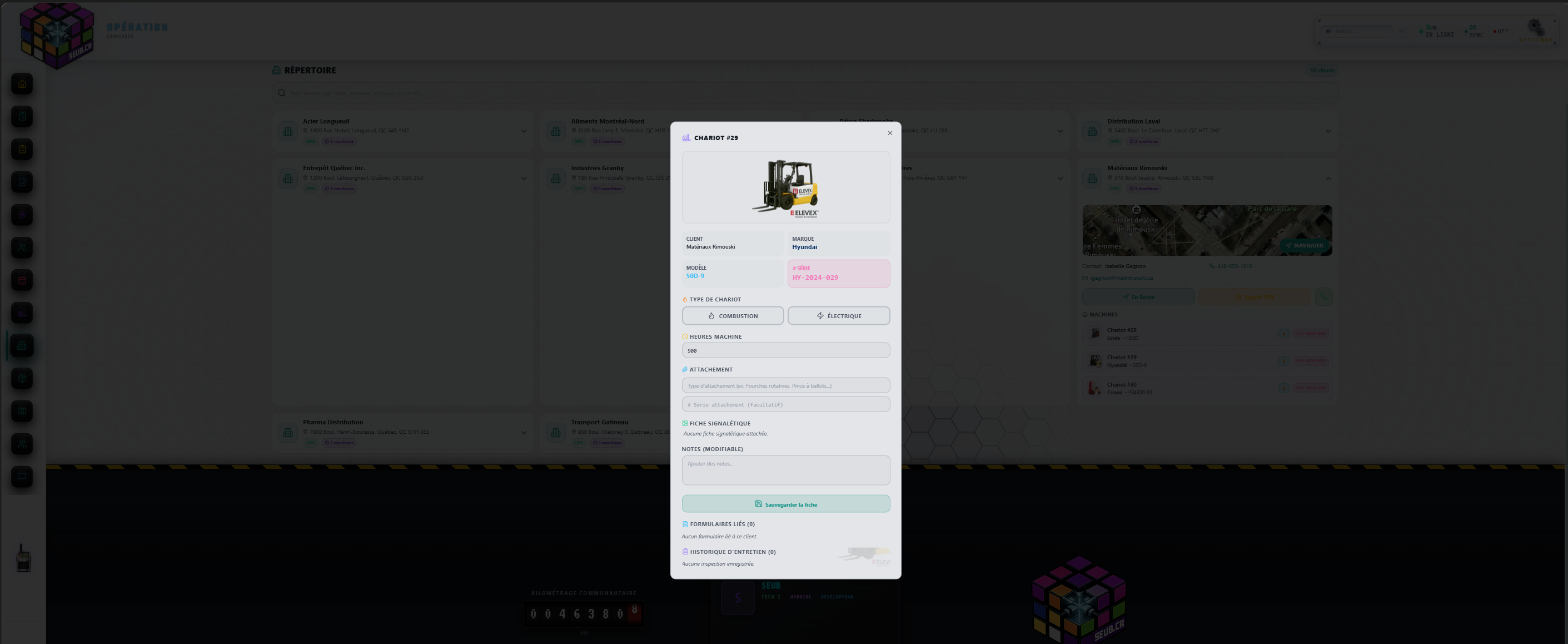This screenshot has height=644, width=1568.
Task: Open the Chariot #28 Linde machine row
Action: pyautogui.click(x=1207, y=333)
